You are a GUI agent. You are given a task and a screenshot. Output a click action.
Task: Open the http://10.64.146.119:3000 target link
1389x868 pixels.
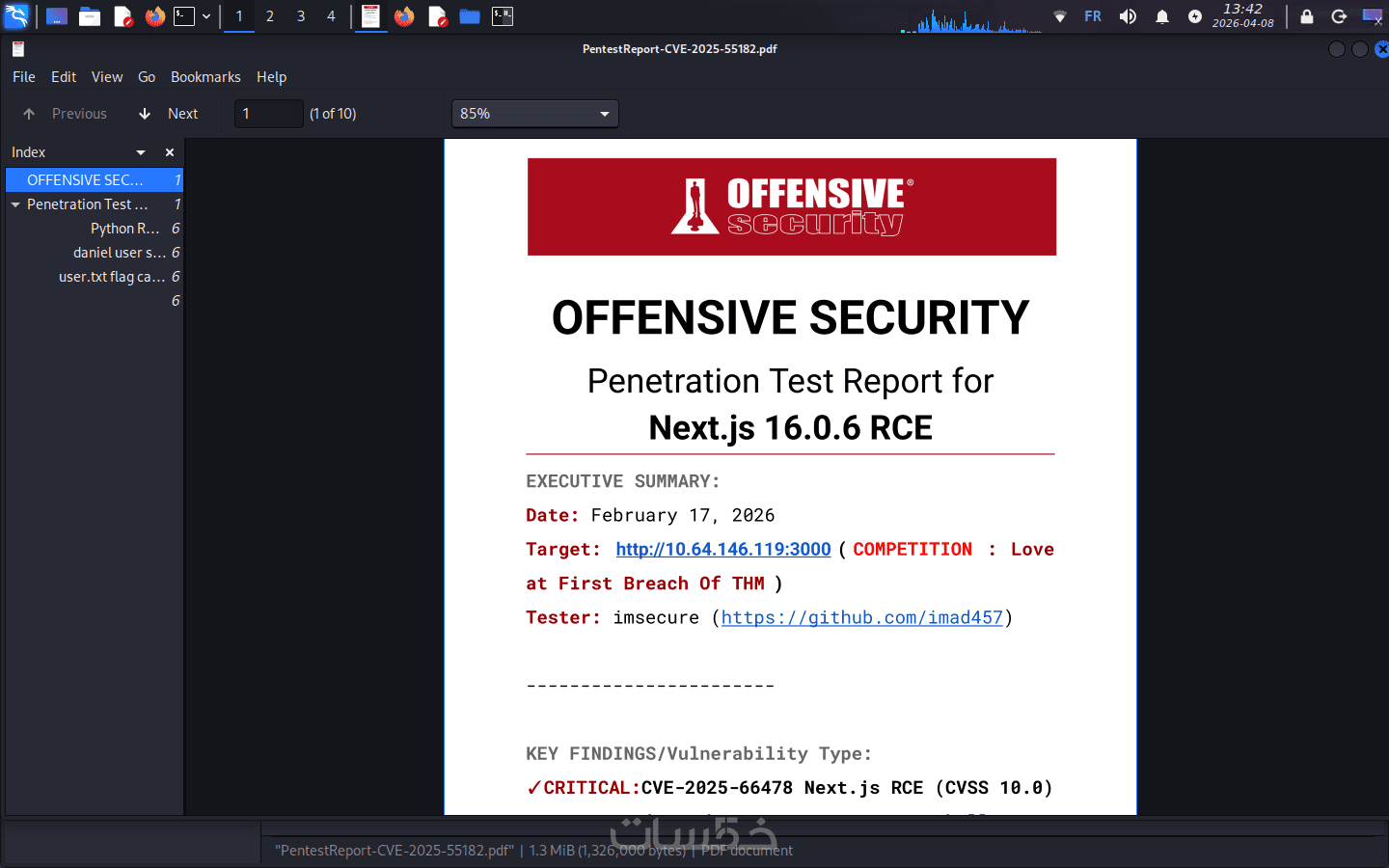tap(723, 549)
